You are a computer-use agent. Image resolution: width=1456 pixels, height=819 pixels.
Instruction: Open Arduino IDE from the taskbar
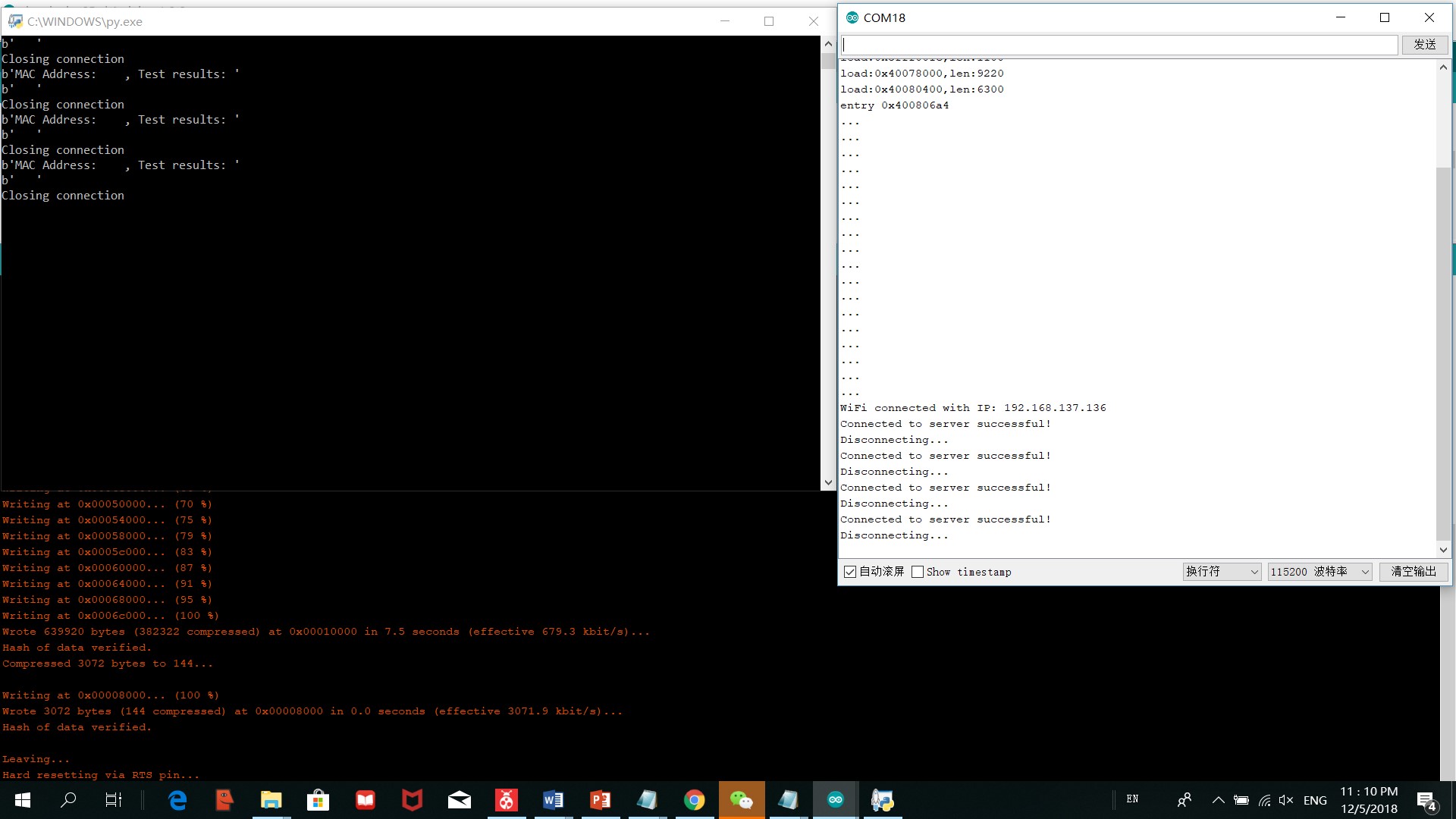click(835, 800)
